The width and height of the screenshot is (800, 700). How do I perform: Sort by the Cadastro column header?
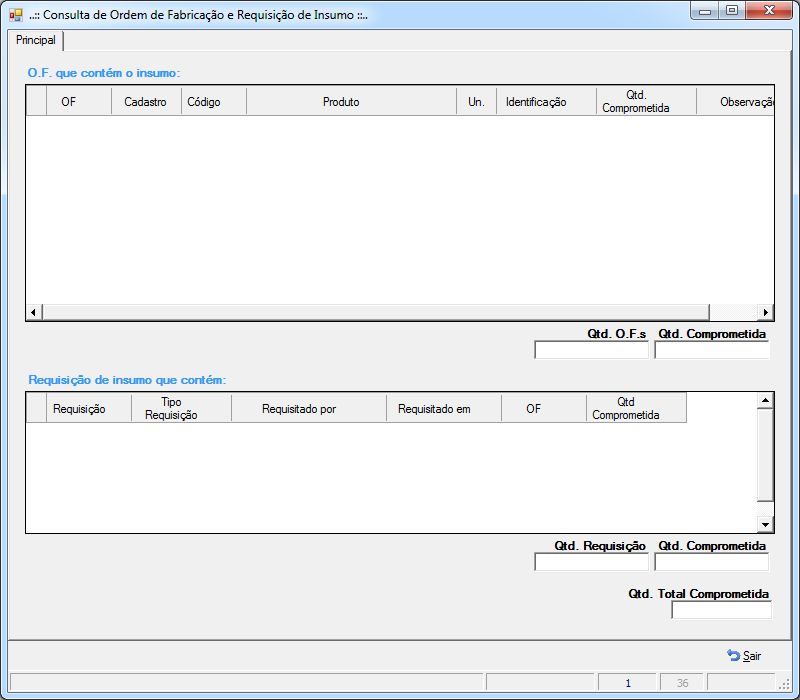click(146, 102)
